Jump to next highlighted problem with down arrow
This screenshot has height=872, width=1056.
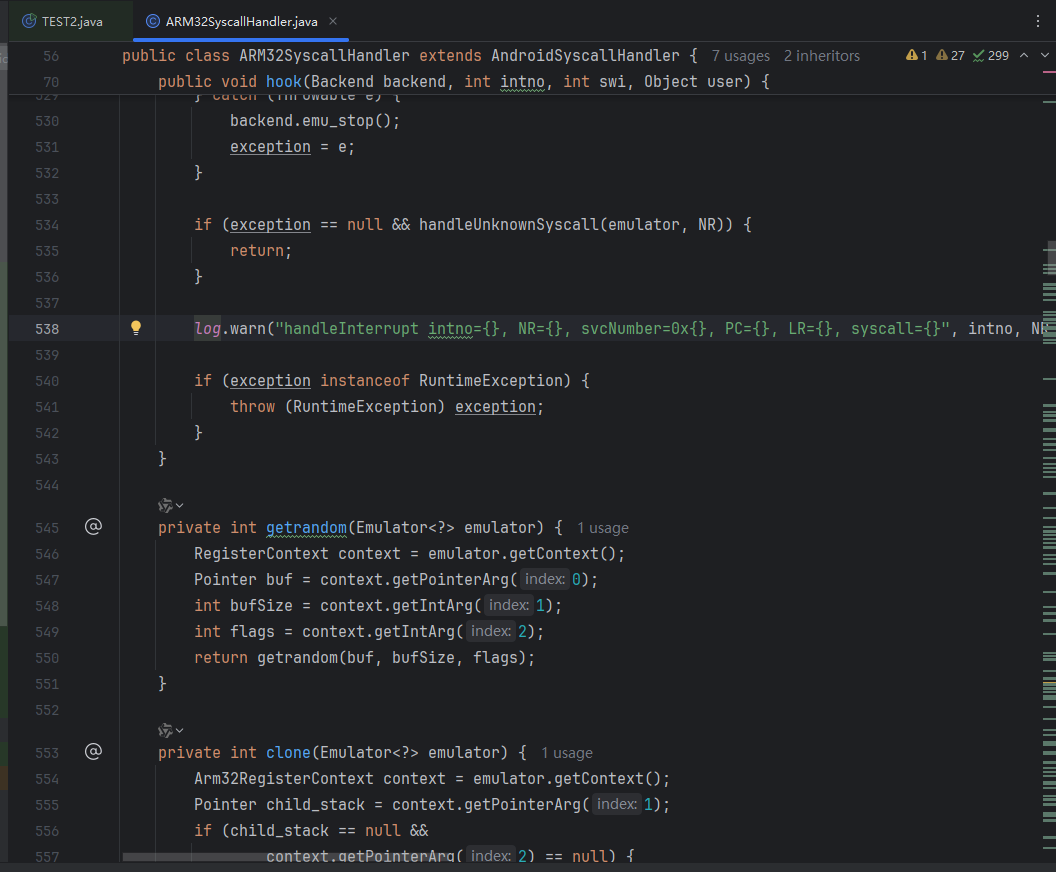coord(1045,56)
